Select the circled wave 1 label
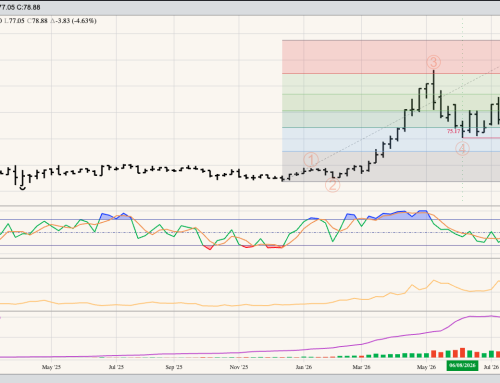The image size is (500, 383). click(311, 160)
